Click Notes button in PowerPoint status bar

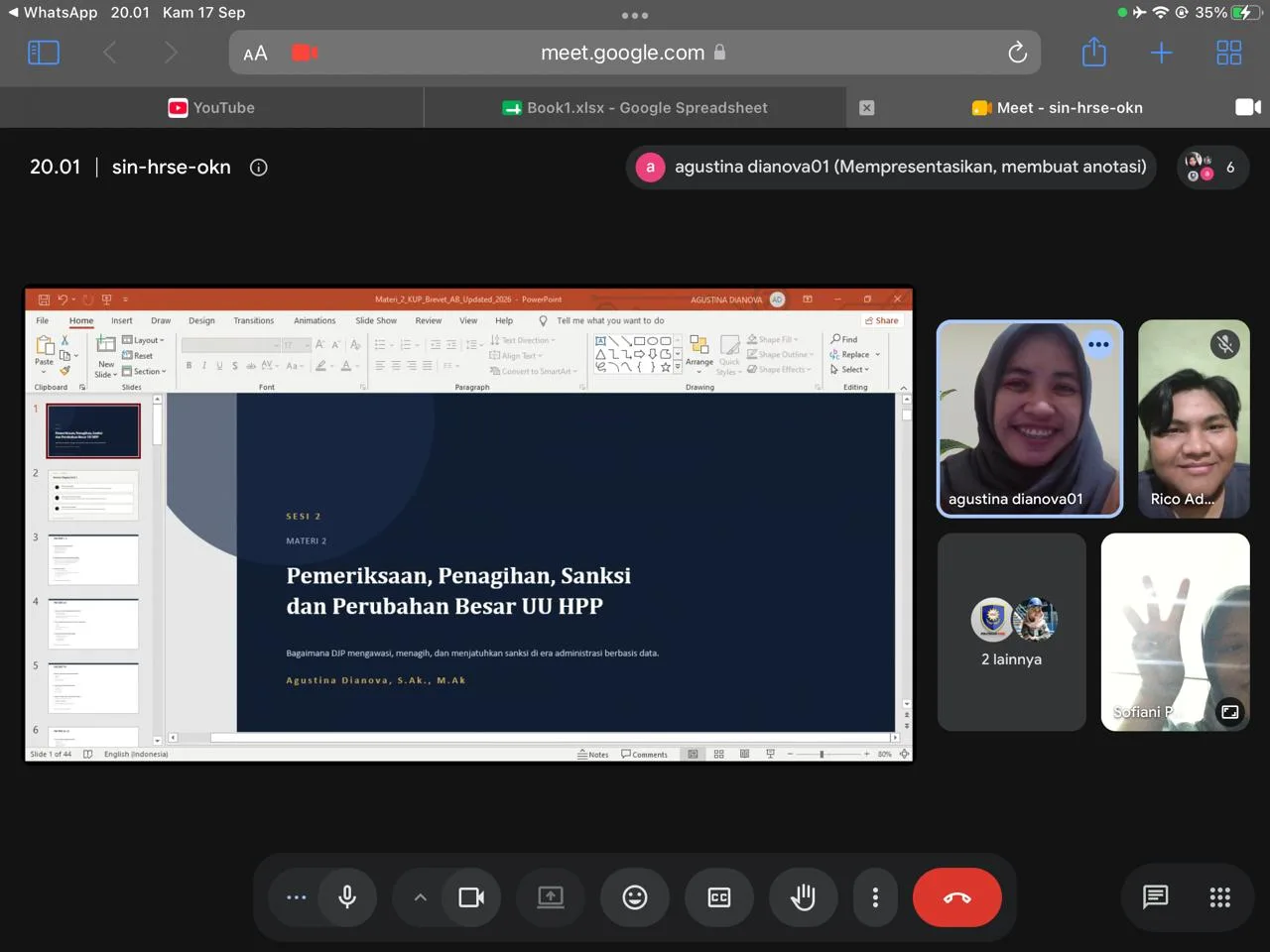point(593,755)
